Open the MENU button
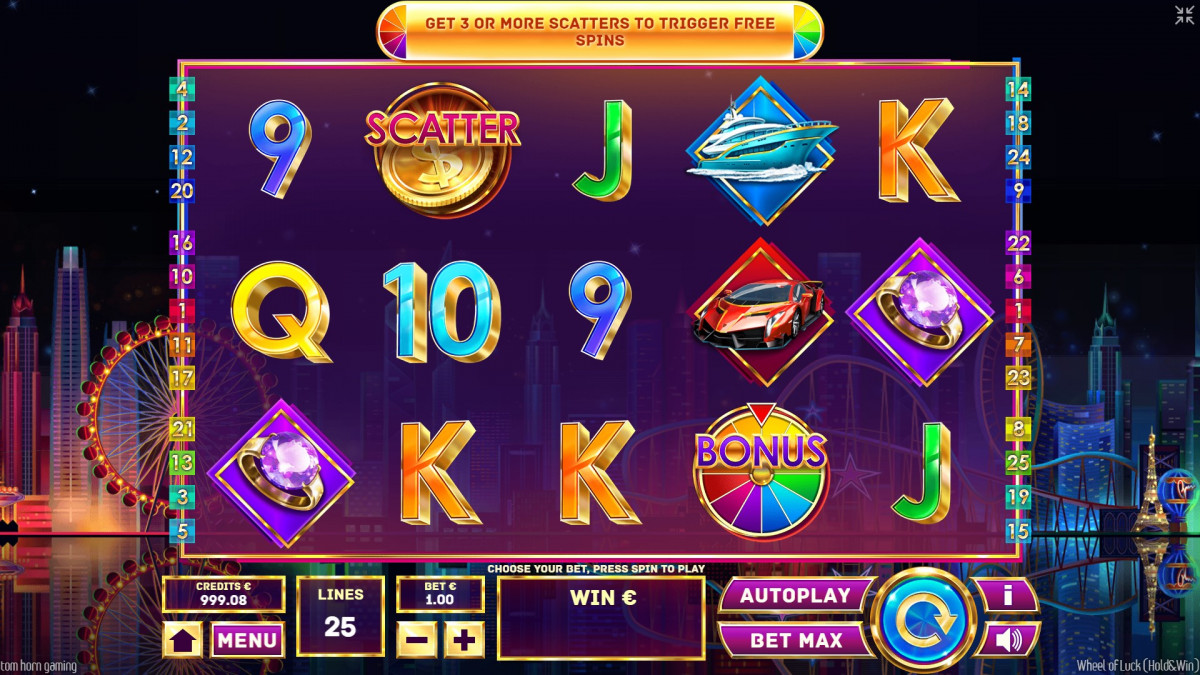Screen dimensions: 1200x675 click(x=247, y=640)
